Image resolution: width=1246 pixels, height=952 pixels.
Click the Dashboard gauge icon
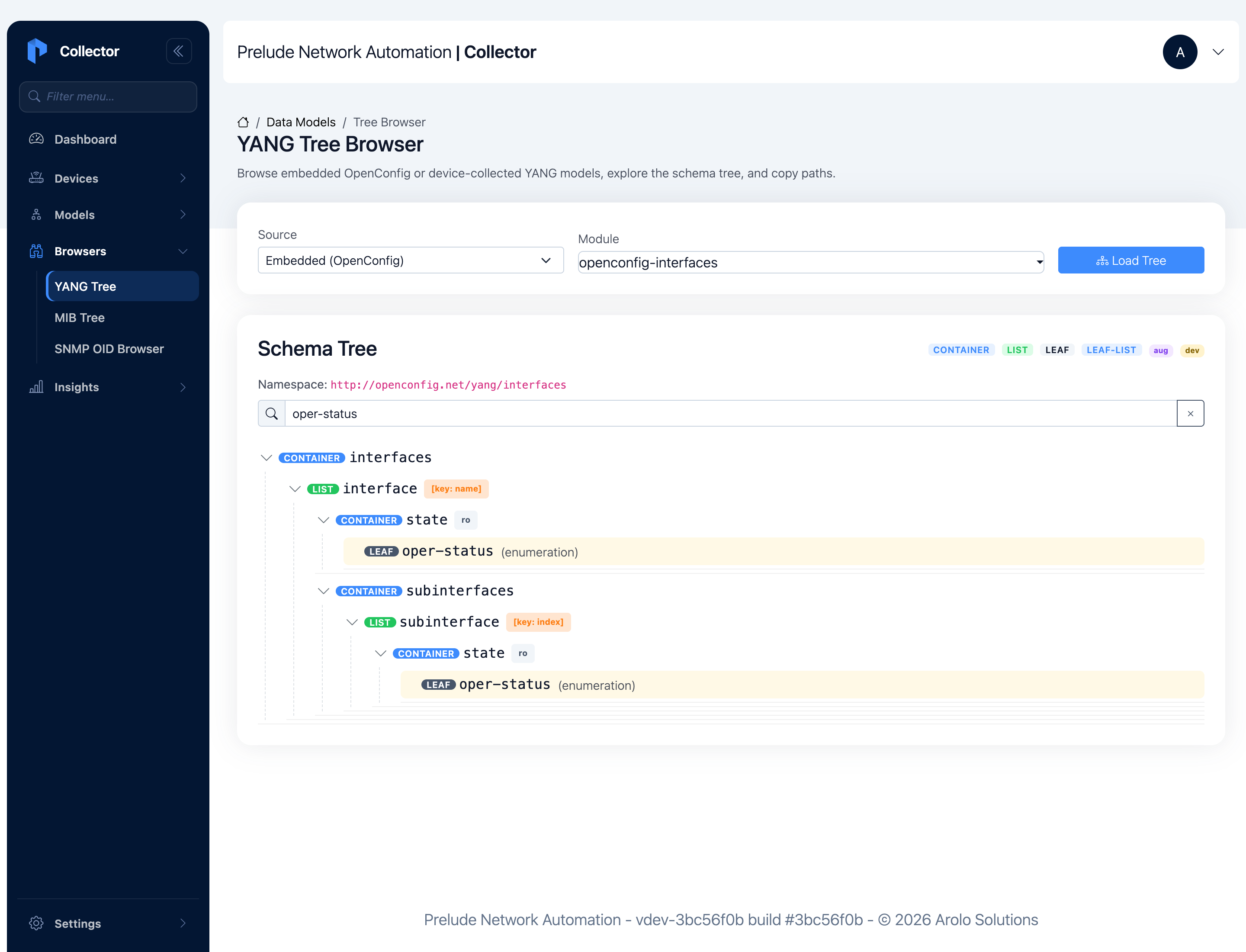[x=36, y=139]
